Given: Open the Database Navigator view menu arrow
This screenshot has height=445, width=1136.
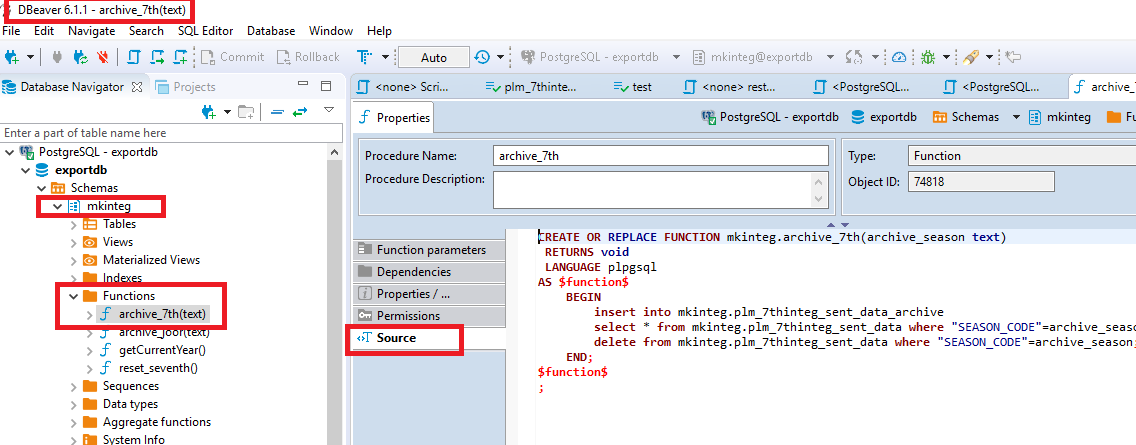Looking at the screenshot, I should [x=328, y=110].
